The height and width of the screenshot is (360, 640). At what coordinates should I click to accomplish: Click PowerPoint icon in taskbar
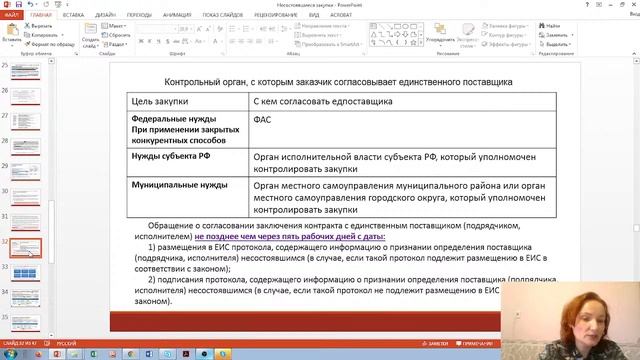pyautogui.click(x=57, y=354)
